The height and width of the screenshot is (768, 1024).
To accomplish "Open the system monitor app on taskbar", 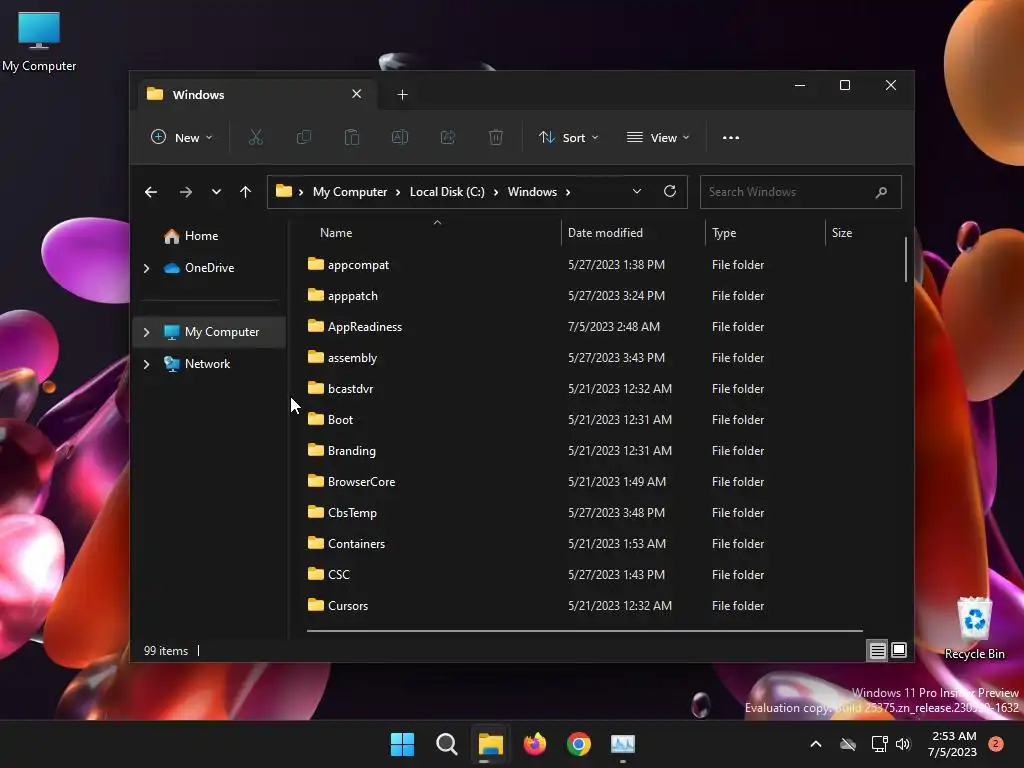I will click(x=623, y=744).
